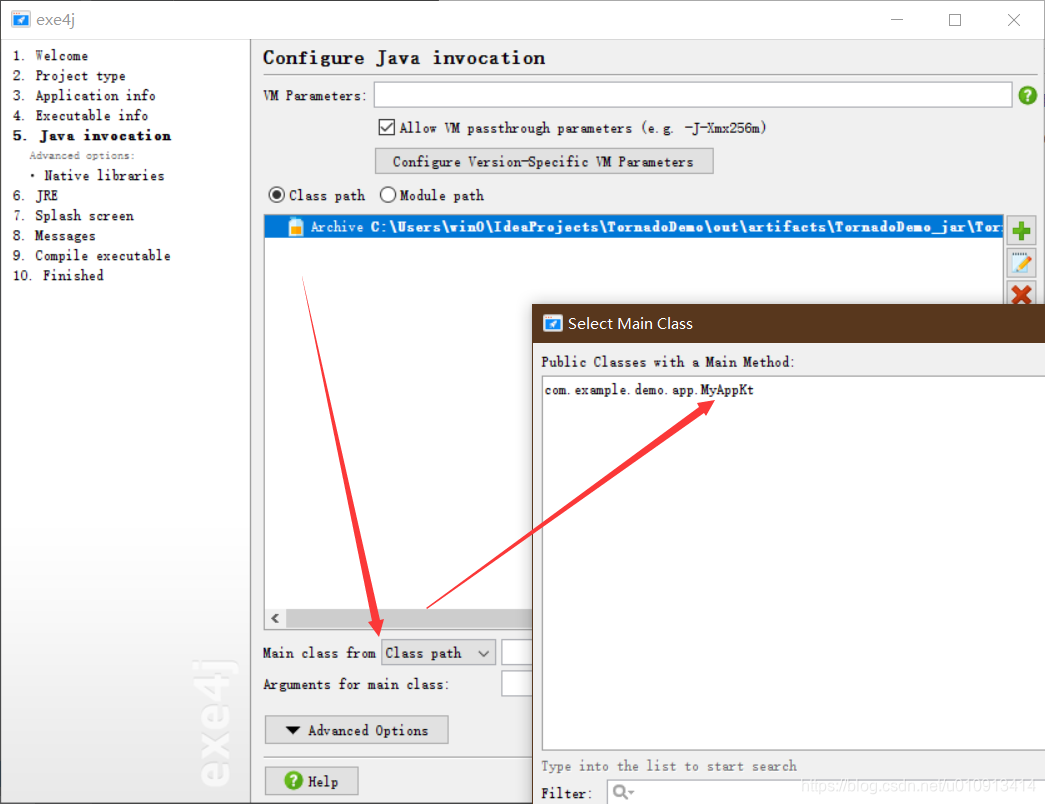
Task: Click the archive jar icon in class path list
Action: [x=295, y=227]
